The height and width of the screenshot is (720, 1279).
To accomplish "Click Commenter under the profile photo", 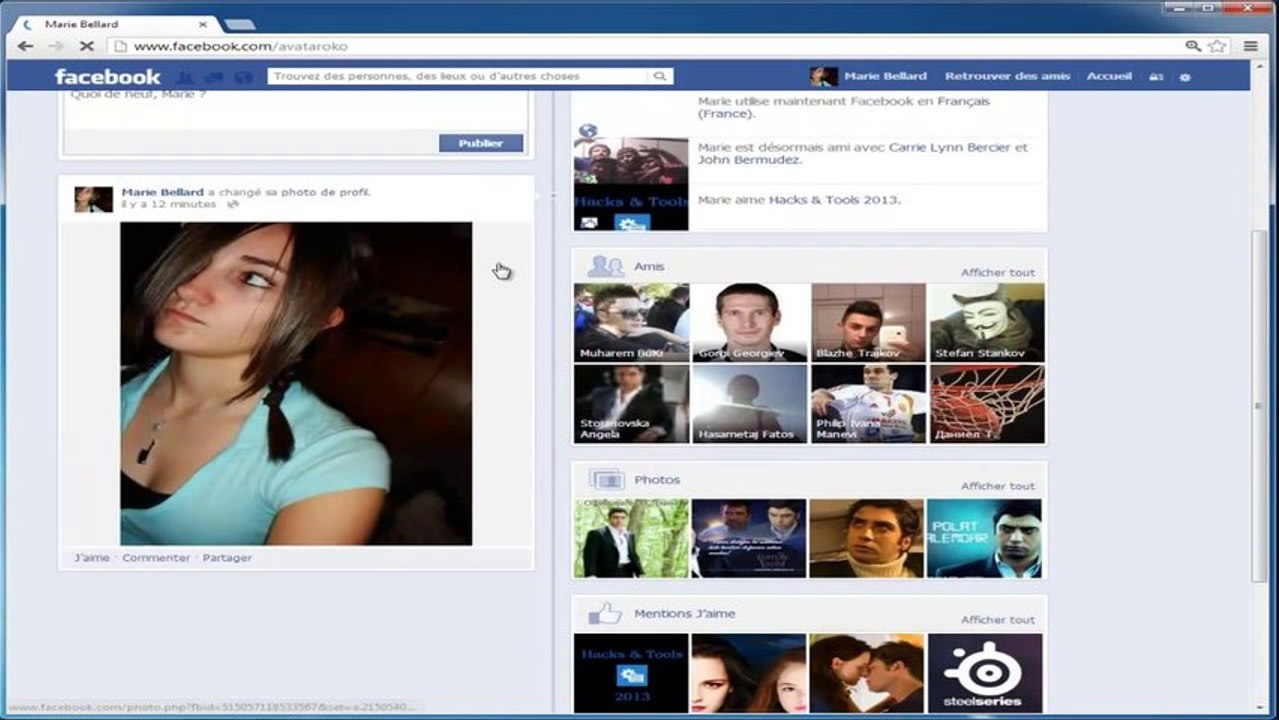I will click(x=156, y=558).
